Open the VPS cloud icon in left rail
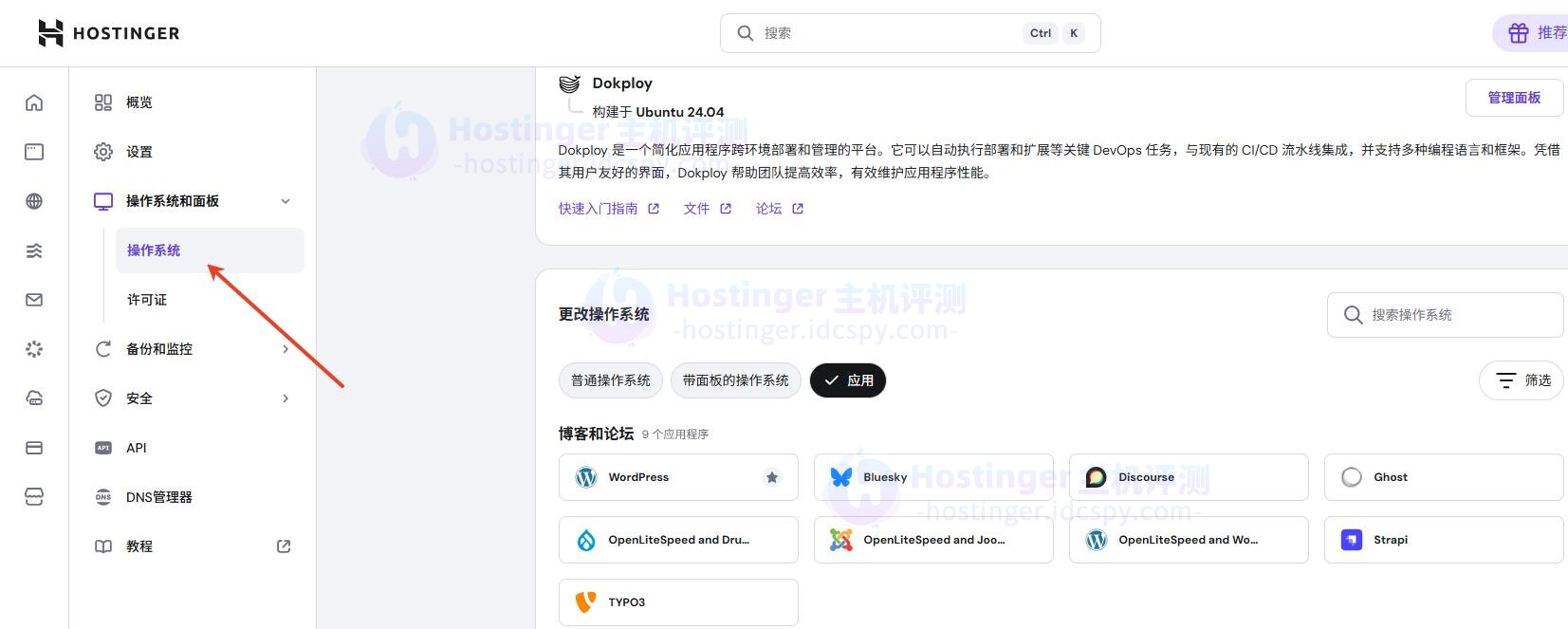This screenshot has width=1568, height=629. [x=34, y=398]
